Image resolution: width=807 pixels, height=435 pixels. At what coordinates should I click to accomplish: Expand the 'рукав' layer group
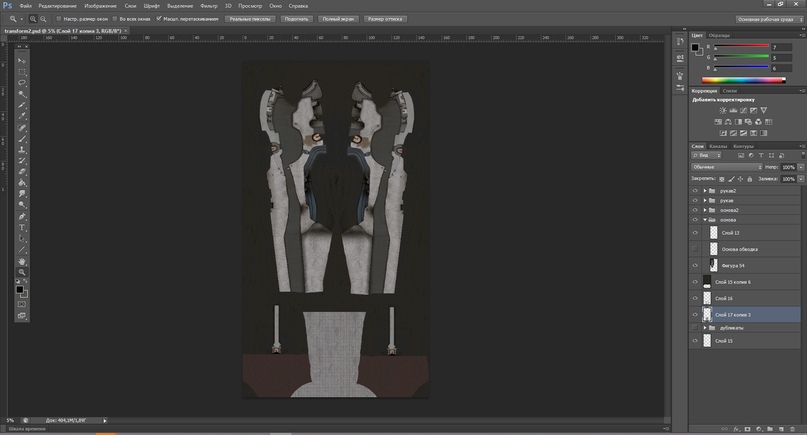[x=705, y=200]
